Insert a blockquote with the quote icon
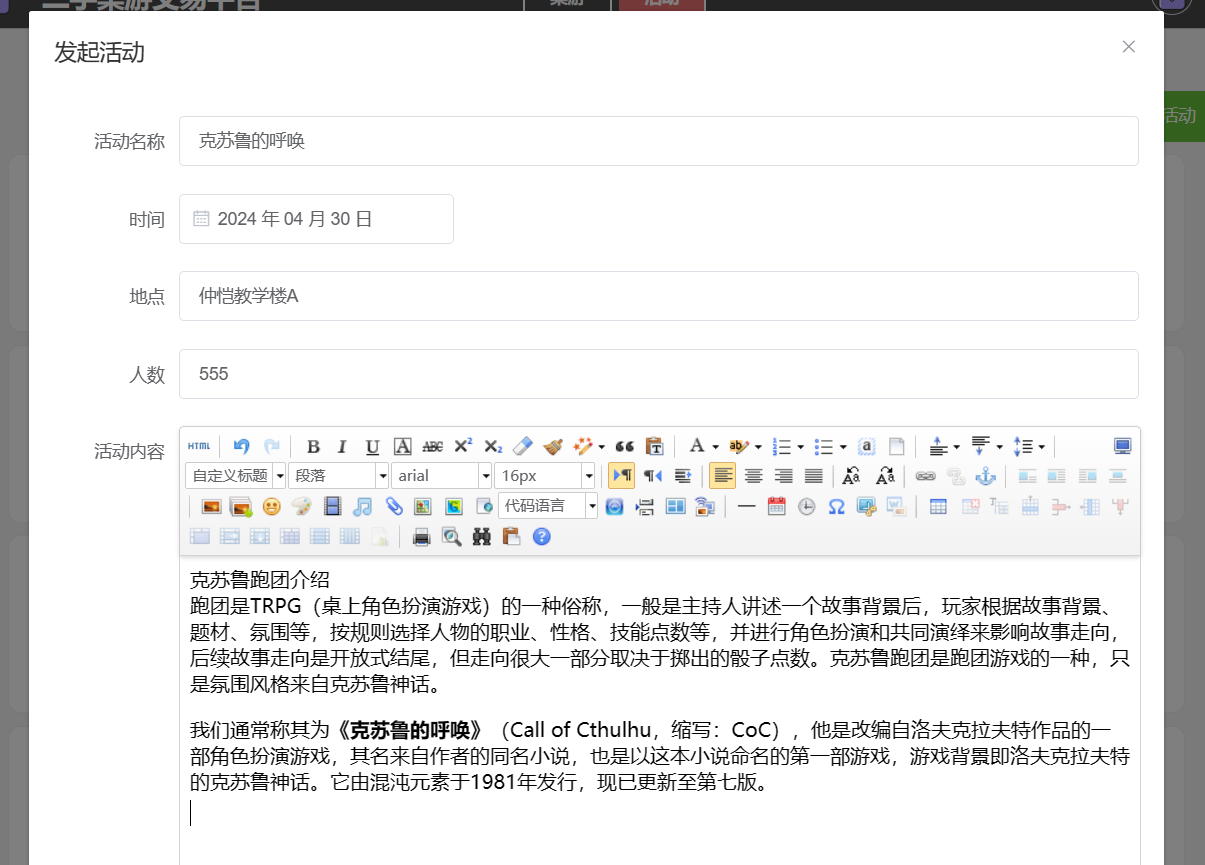The height and width of the screenshot is (865, 1205). click(x=625, y=446)
